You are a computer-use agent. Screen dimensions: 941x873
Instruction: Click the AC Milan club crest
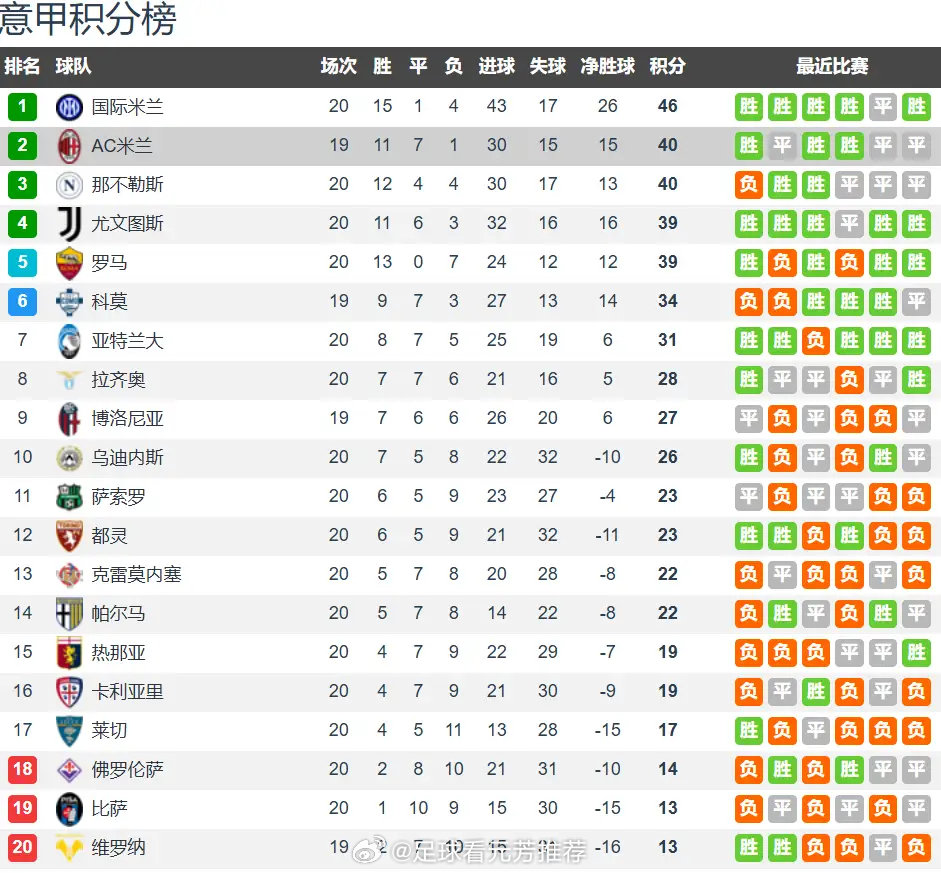coord(69,146)
